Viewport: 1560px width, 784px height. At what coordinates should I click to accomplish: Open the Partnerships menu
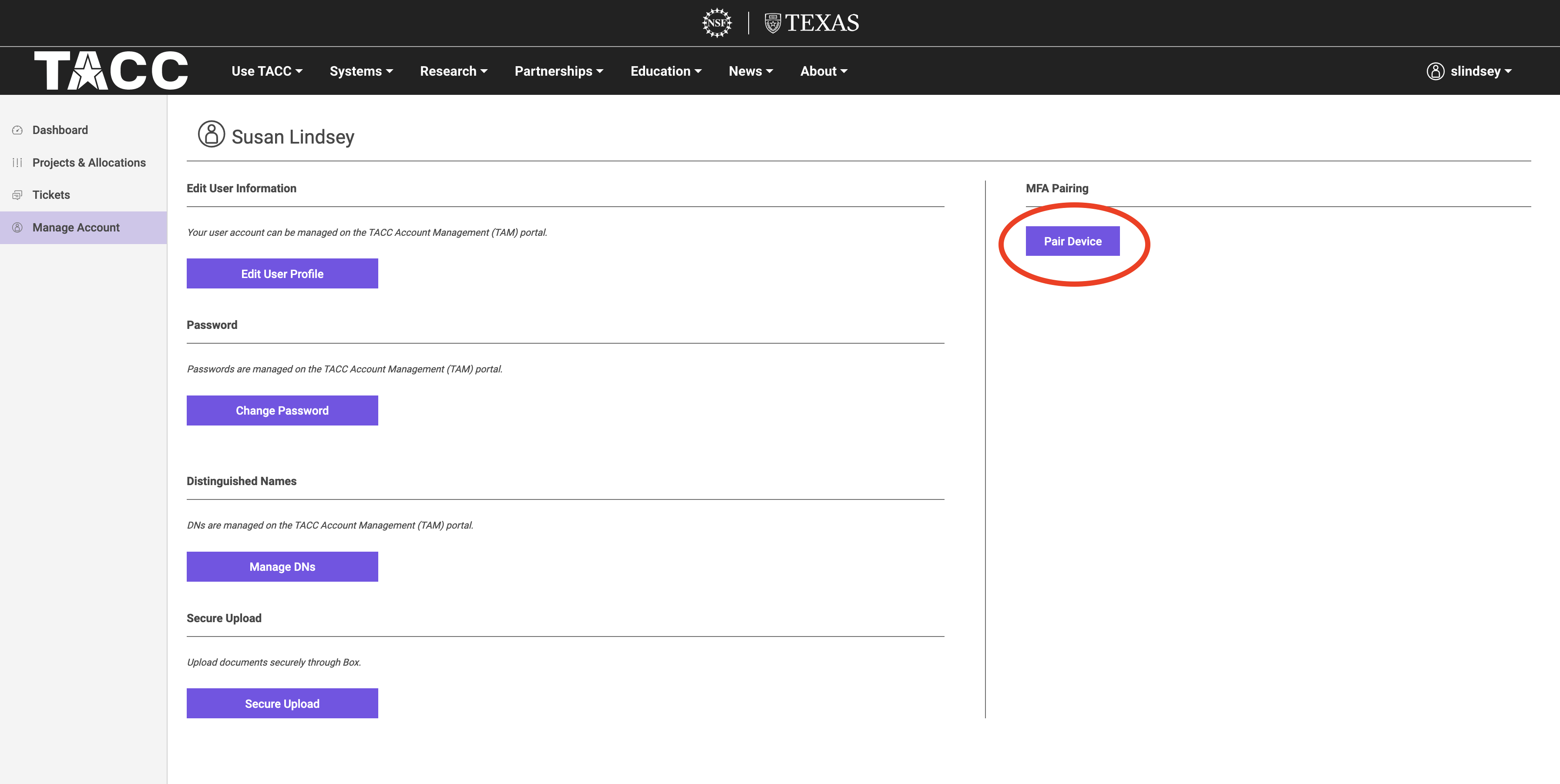[x=558, y=71]
